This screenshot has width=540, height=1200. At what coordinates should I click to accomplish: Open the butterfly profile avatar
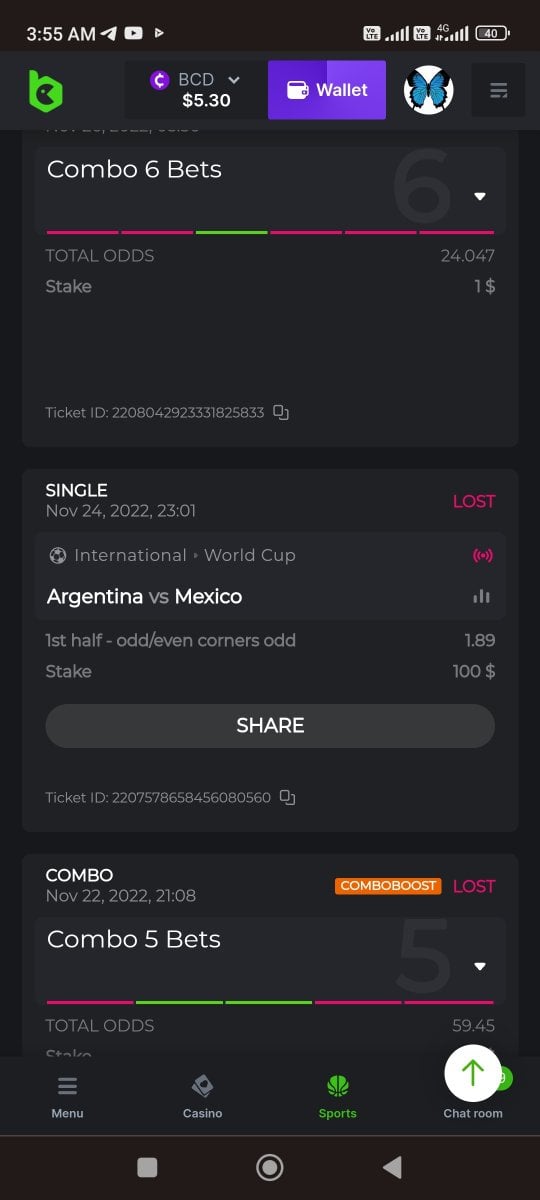429,91
